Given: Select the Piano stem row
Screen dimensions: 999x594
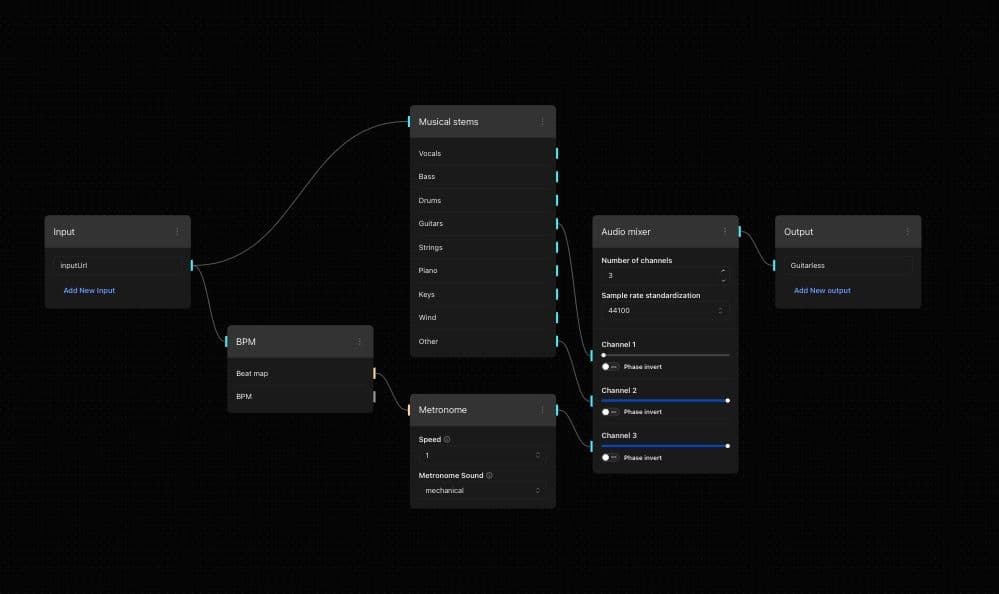Looking at the screenshot, I should coord(482,271).
